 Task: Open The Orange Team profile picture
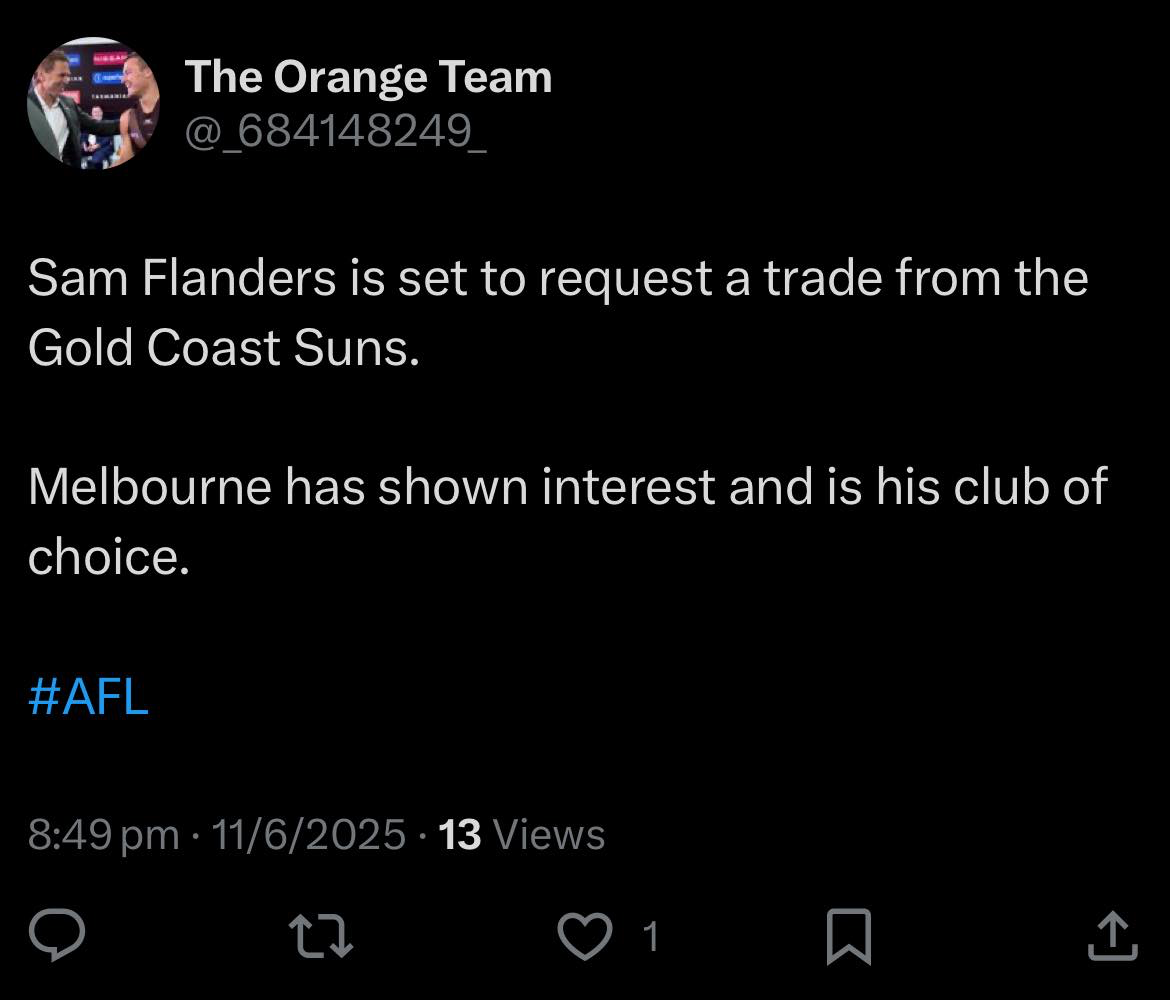tap(93, 103)
